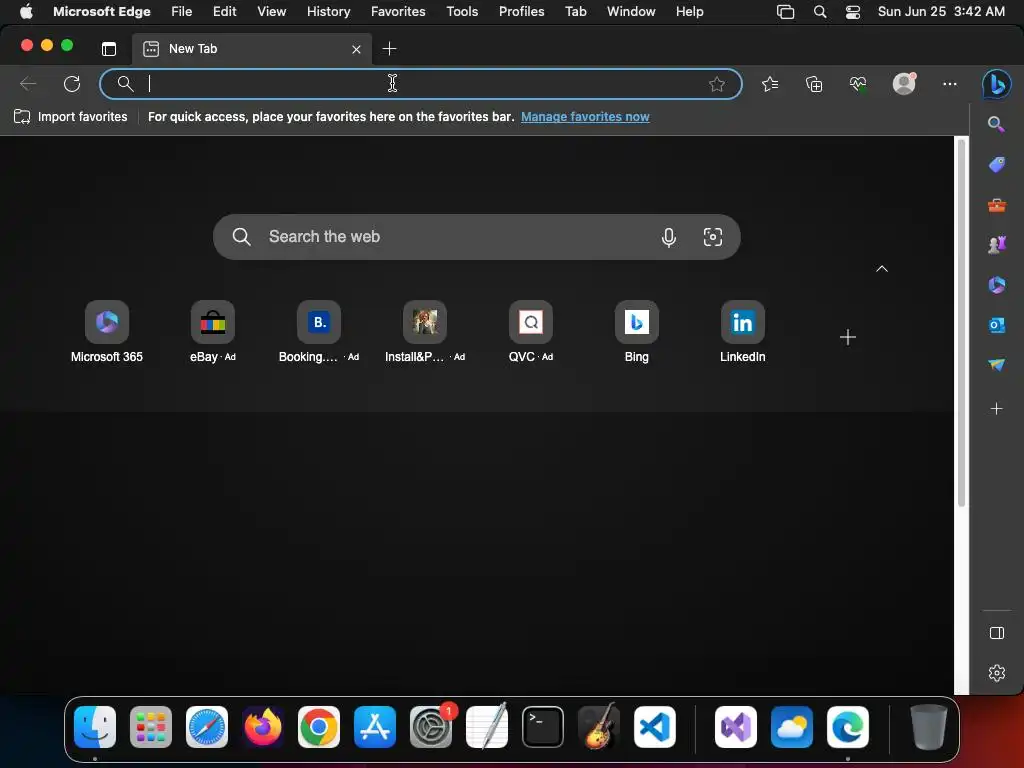The width and height of the screenshot is (1024, 768).
Task: Open the File menu
Action: coord(182,12)
